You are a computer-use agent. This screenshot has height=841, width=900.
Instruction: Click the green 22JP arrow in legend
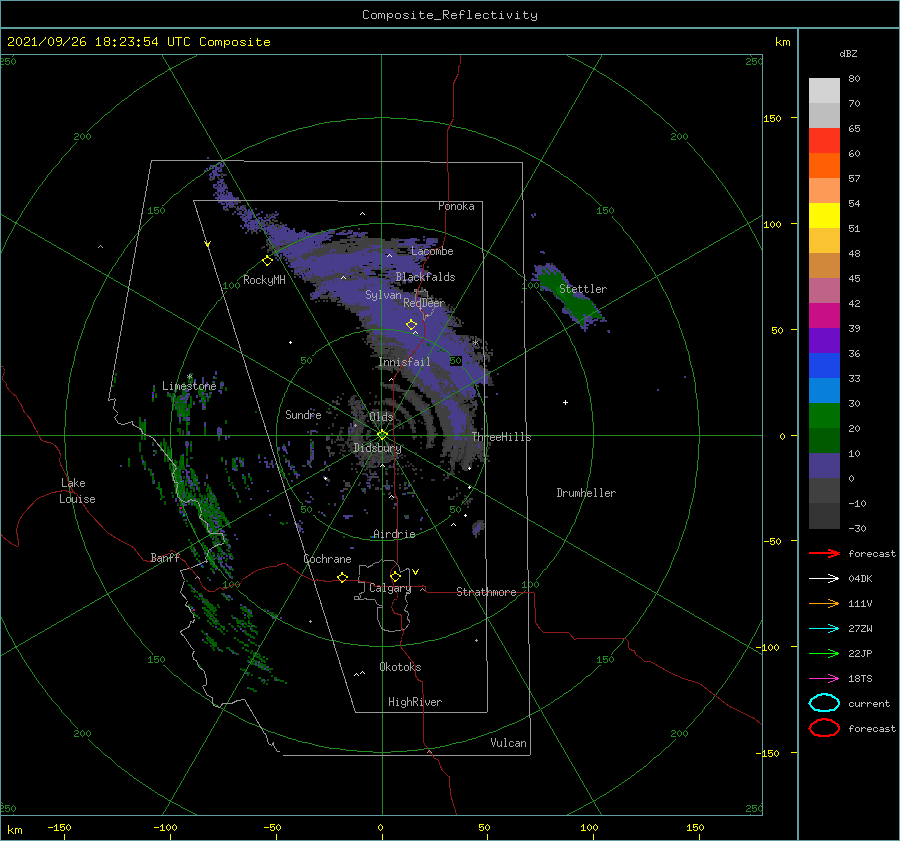coord(824,653)
